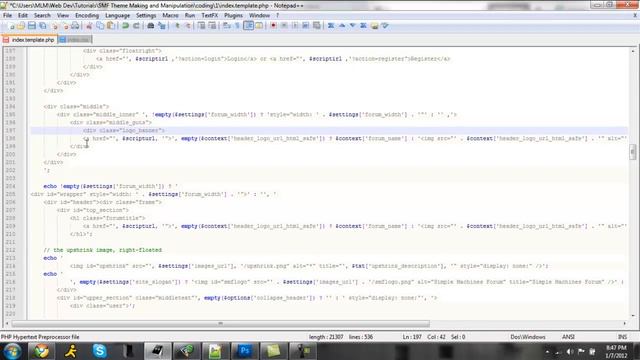Toggle the highlighted indent guide button

248,26
